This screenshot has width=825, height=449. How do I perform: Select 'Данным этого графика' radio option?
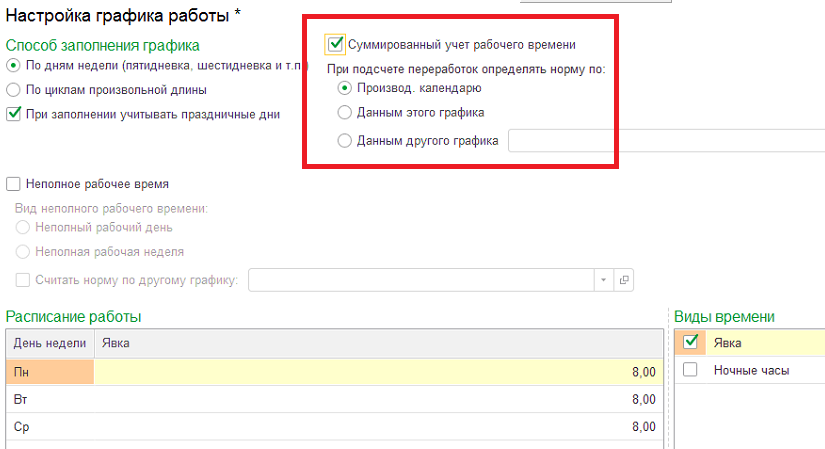[344, 113]
